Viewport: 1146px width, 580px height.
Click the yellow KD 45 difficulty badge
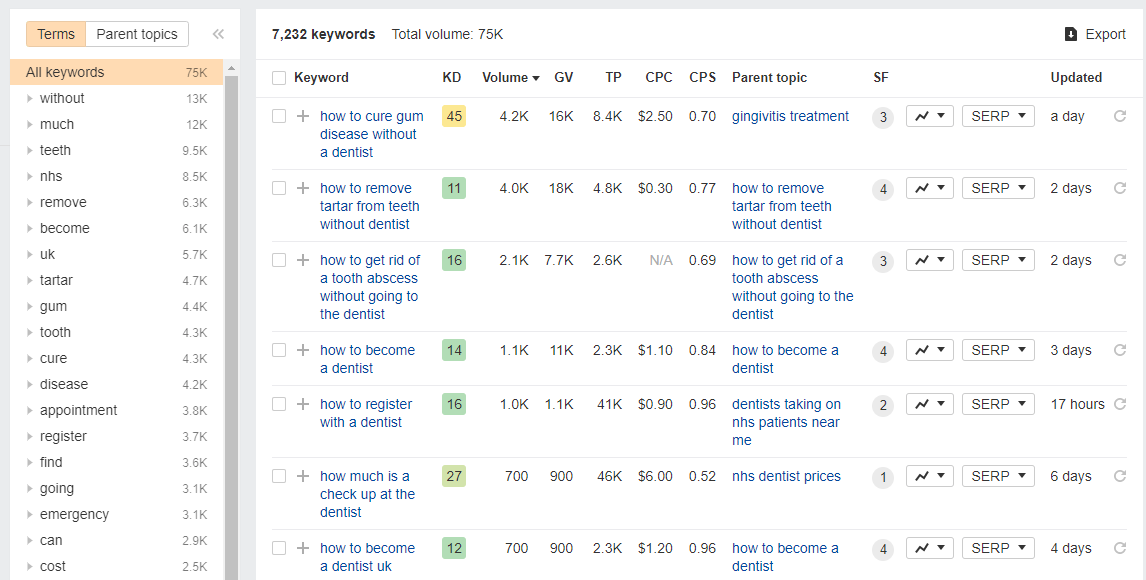[454, 116]
